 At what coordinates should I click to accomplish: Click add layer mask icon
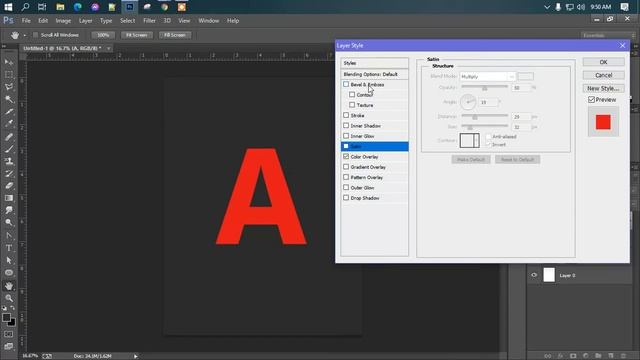pyautogui.click(x=573, y=356)
